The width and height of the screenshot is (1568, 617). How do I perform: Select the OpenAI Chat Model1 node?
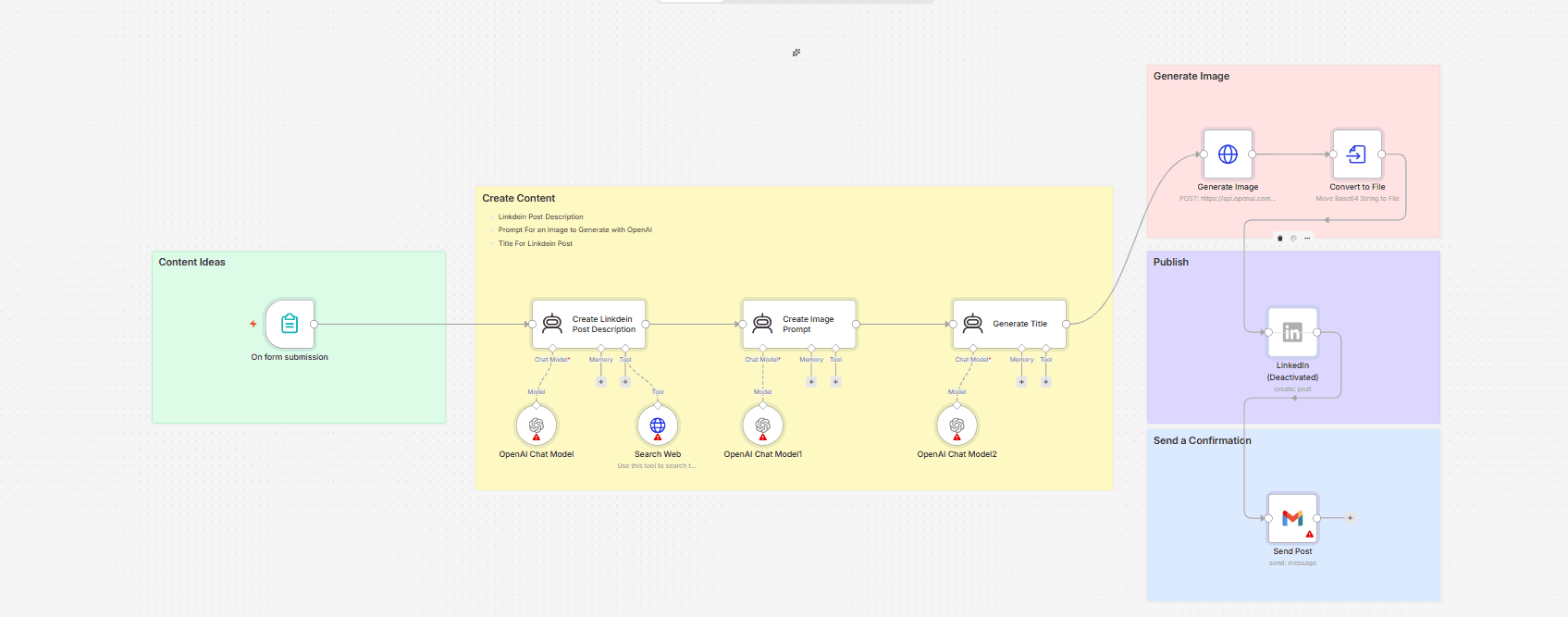tap(763, 426)
